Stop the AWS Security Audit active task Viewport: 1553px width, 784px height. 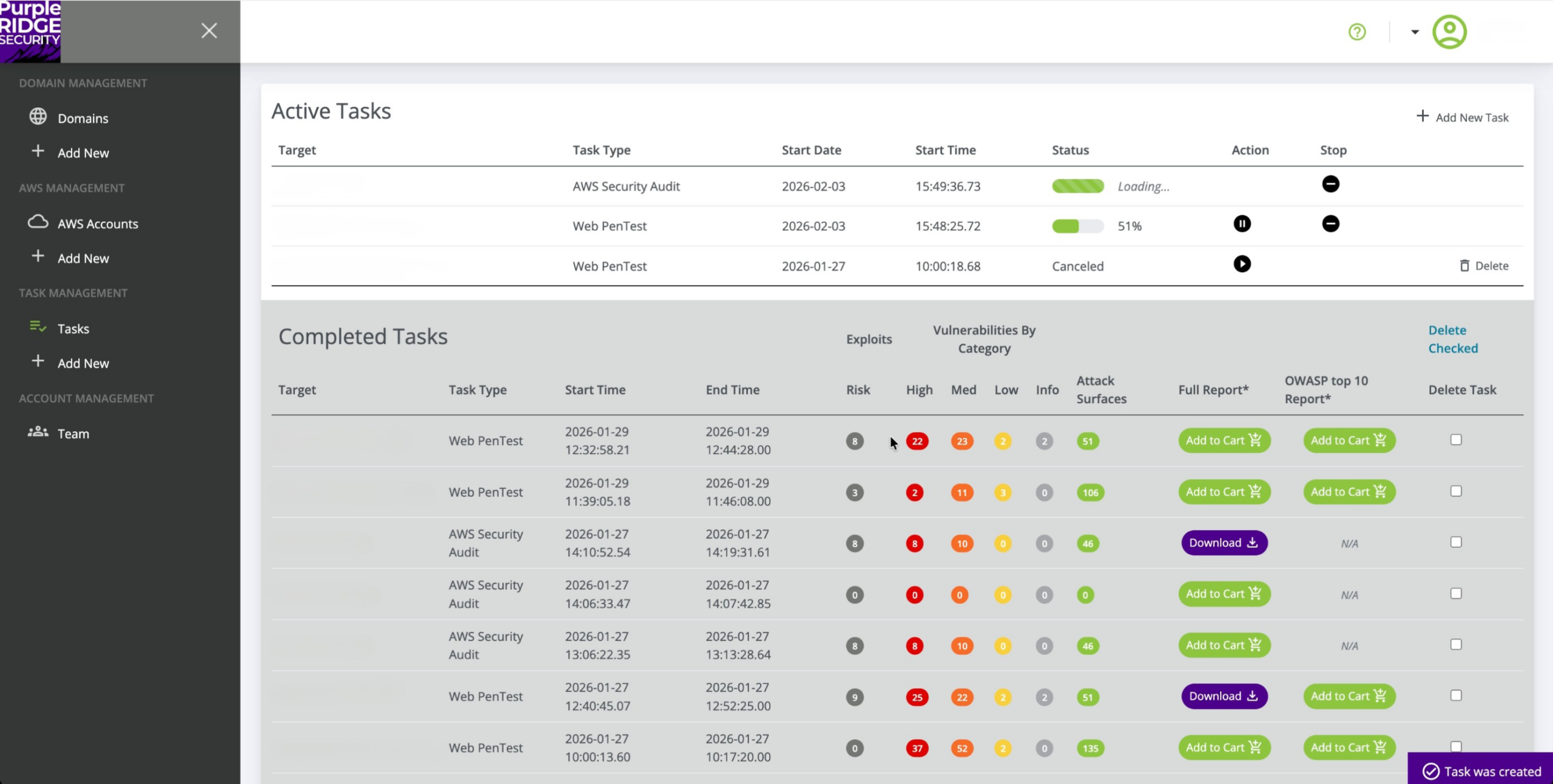[1330, 184]
